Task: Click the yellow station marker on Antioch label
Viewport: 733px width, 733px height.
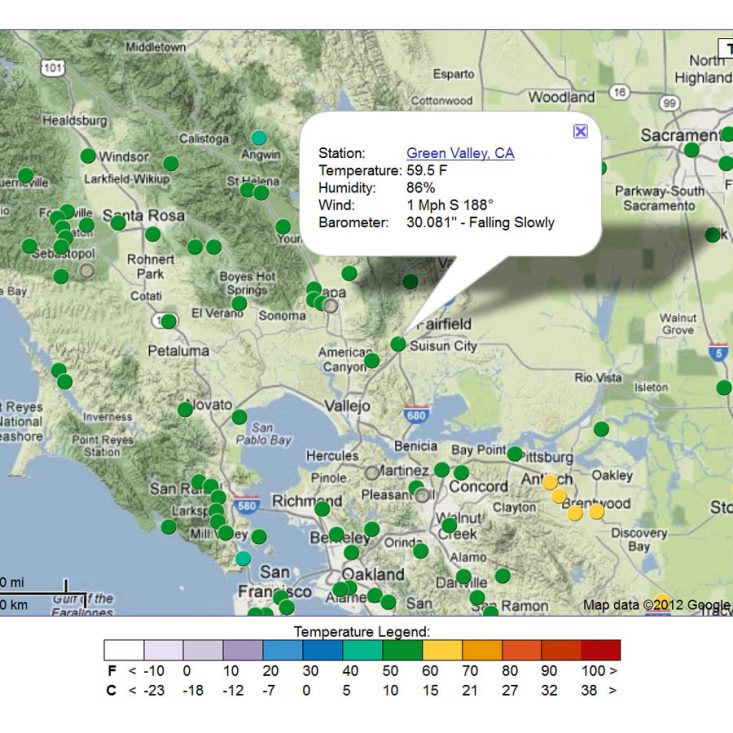Action: coord(550,481)
